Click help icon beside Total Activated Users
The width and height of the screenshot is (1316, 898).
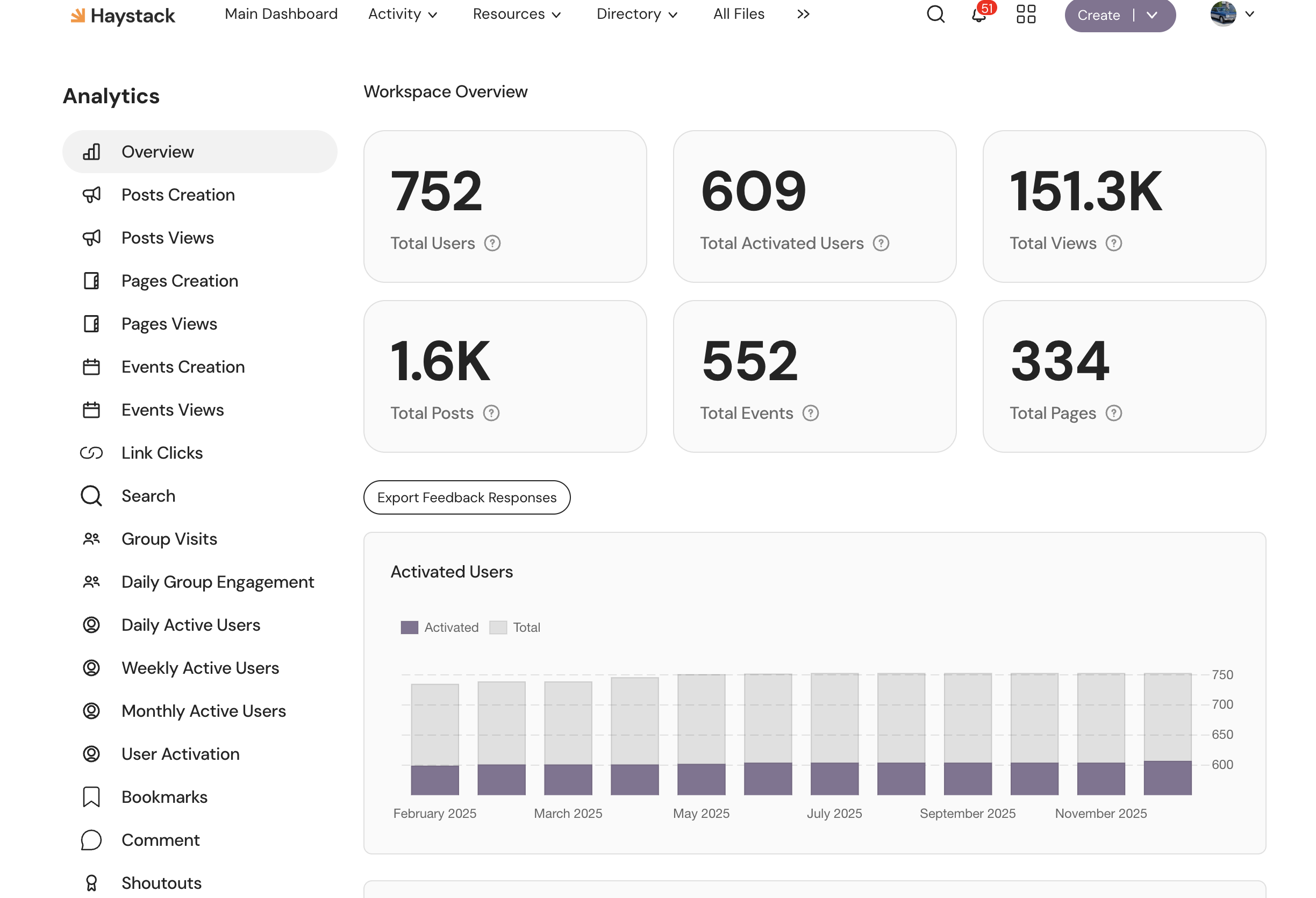(x=881, y=243)
